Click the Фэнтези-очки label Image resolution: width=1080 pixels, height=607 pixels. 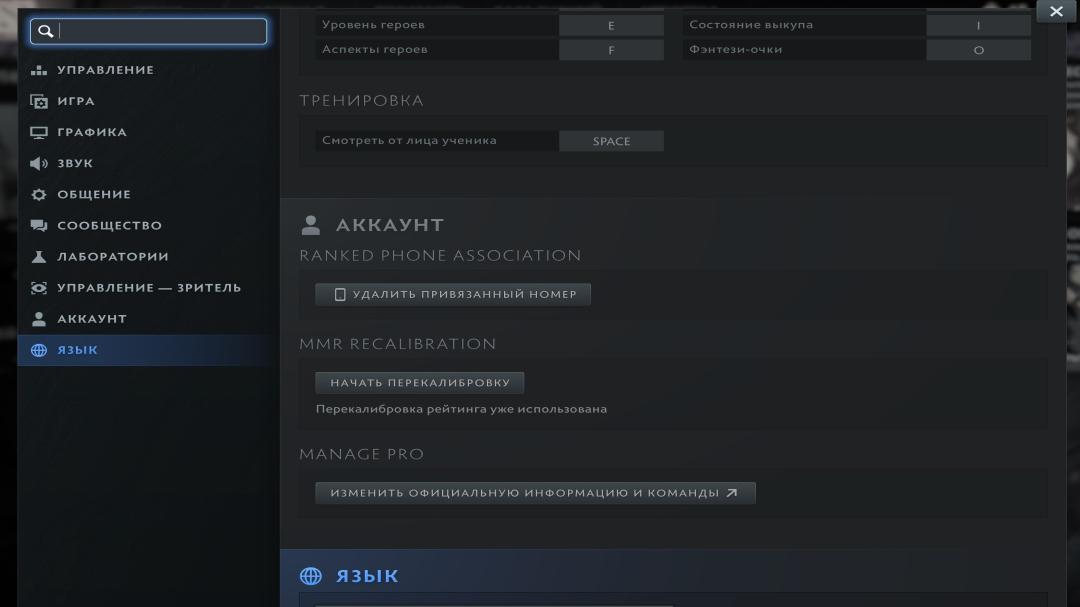tap(736, 50)
